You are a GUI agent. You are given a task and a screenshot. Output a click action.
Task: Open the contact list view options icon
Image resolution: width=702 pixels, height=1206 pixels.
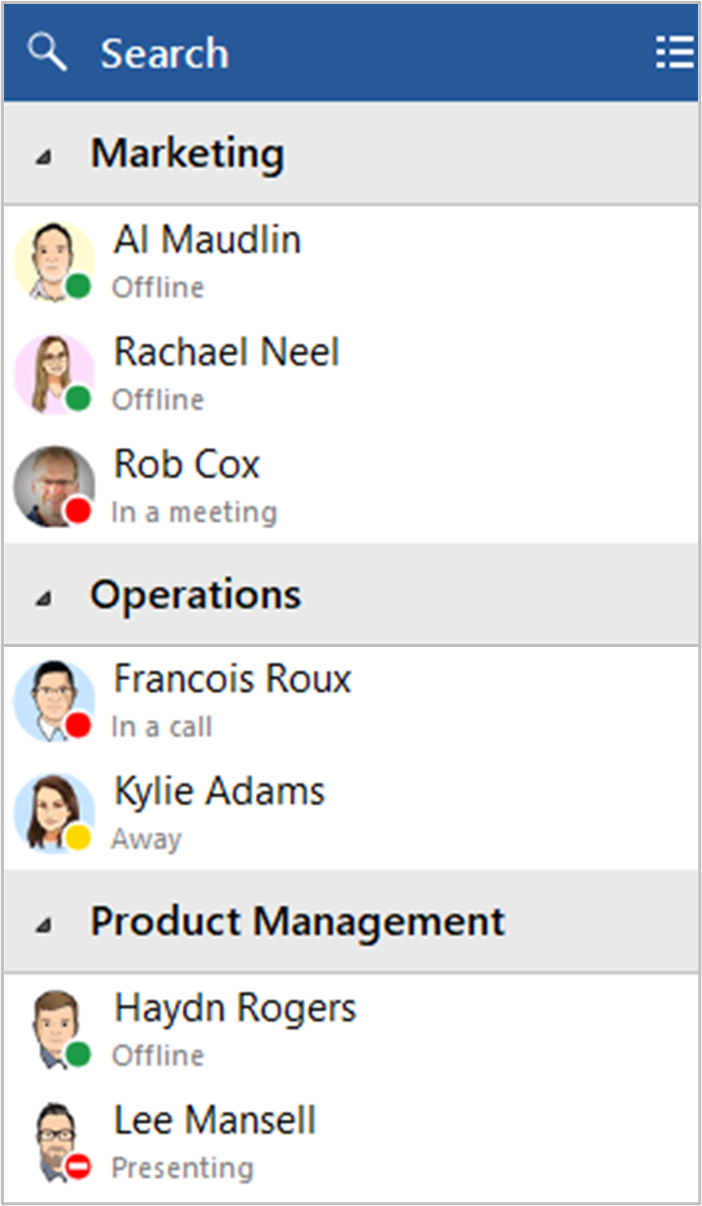[674, 52]
